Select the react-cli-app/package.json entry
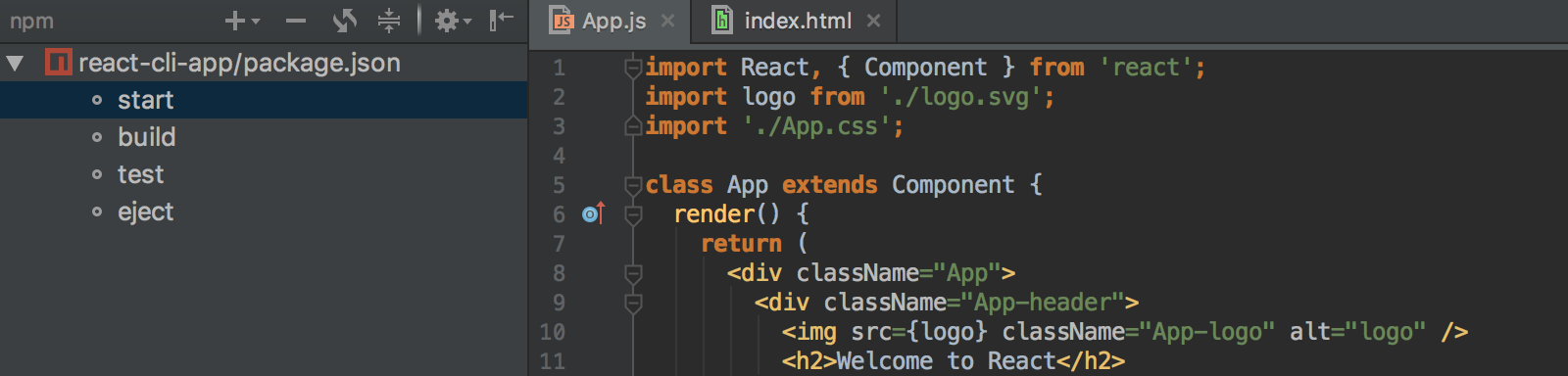1568x376 pixels. pos(239,64)
